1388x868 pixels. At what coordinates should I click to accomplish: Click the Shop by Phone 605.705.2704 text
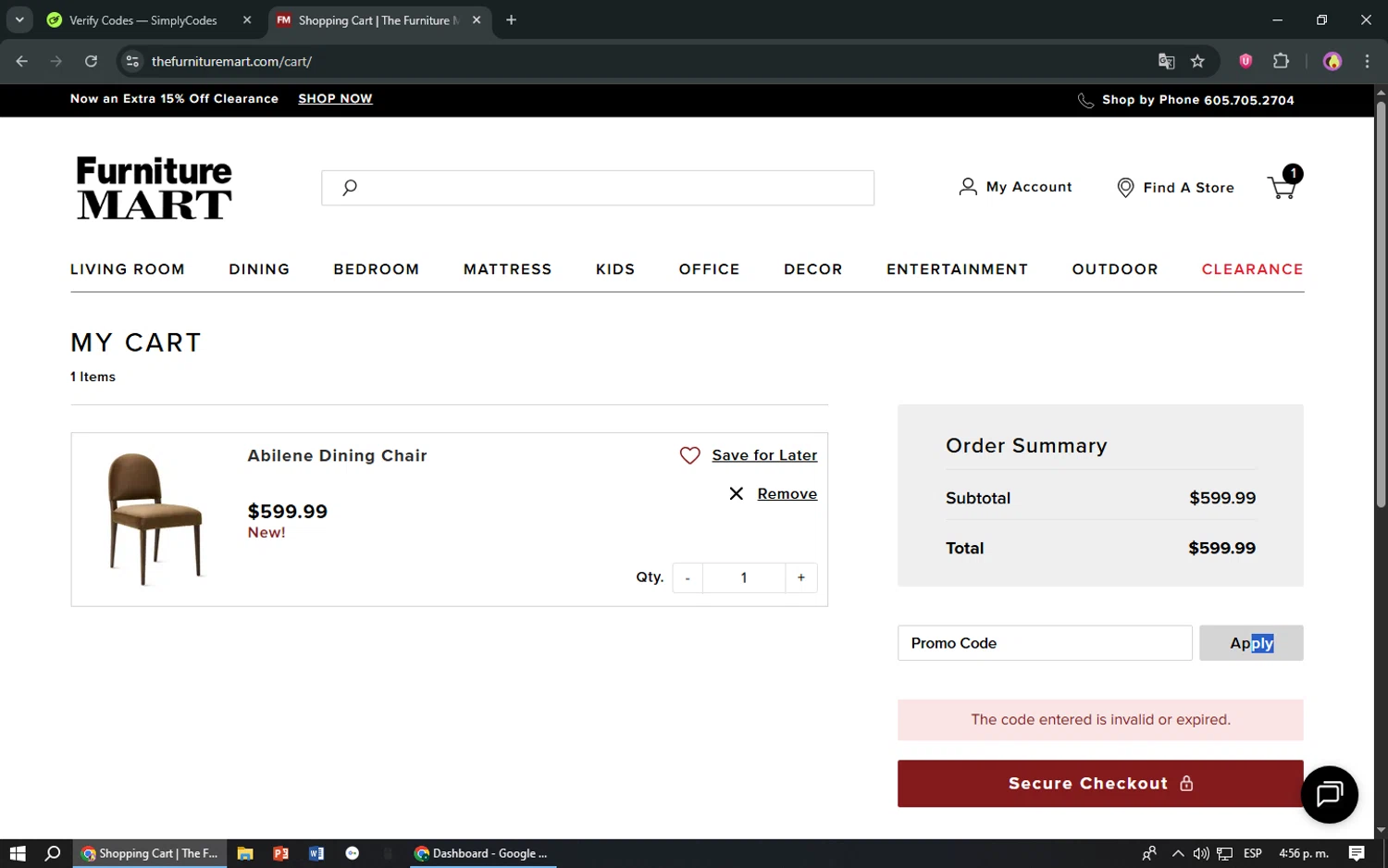point(1197,100)
